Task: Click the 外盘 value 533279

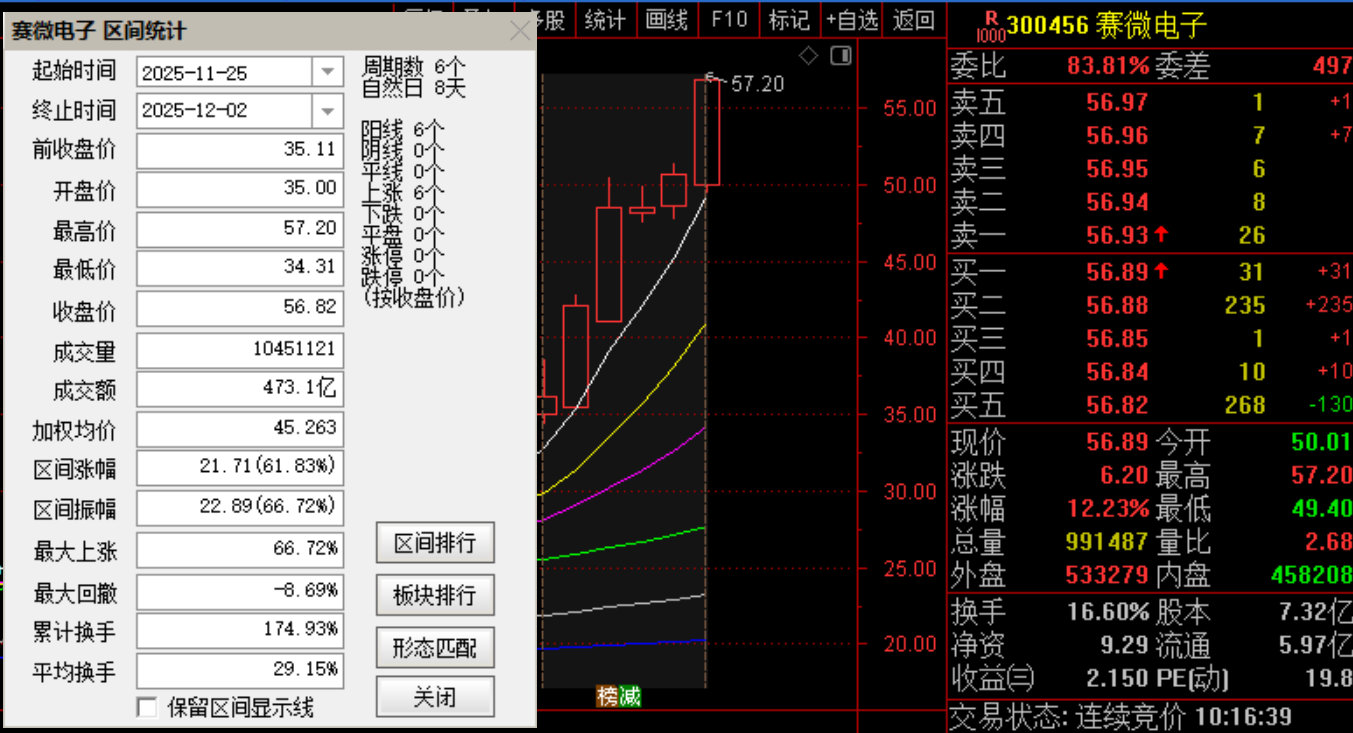Action: pos(1107,576)
